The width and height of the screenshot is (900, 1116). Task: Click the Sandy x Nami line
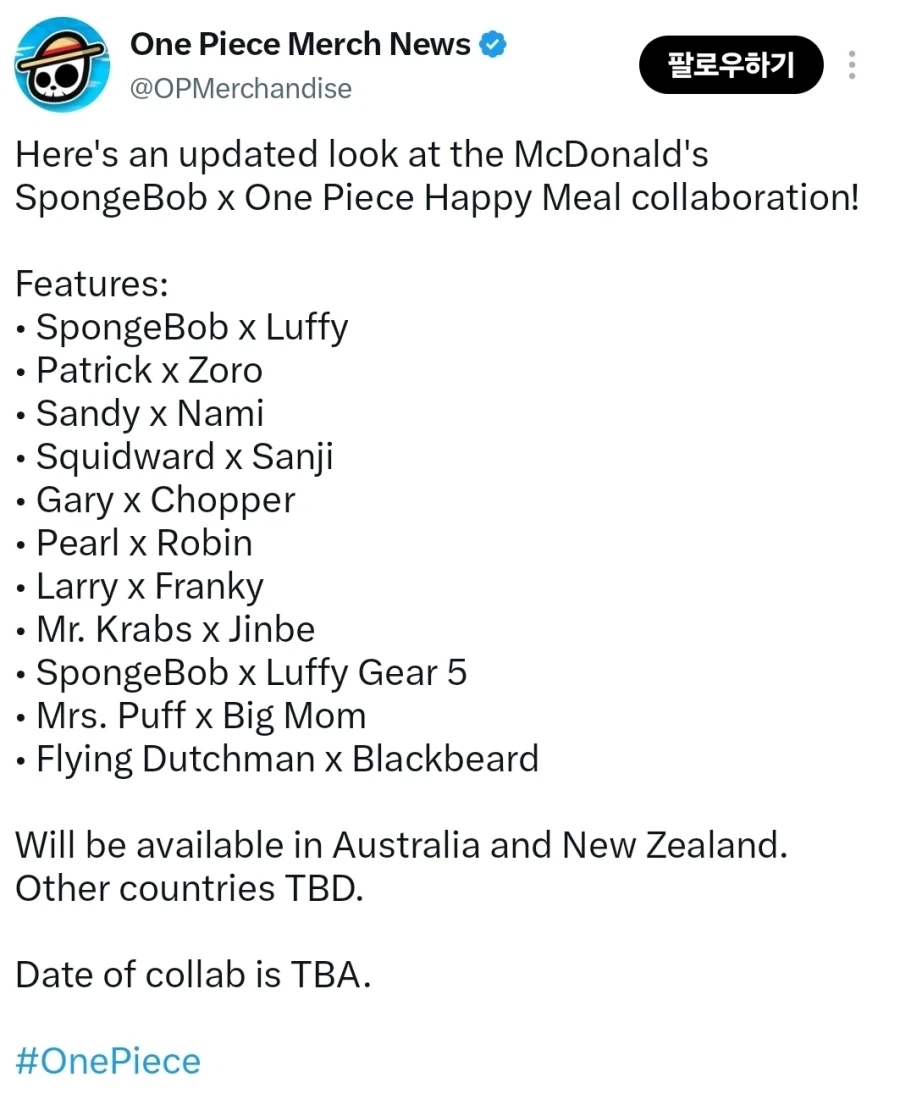150,414
